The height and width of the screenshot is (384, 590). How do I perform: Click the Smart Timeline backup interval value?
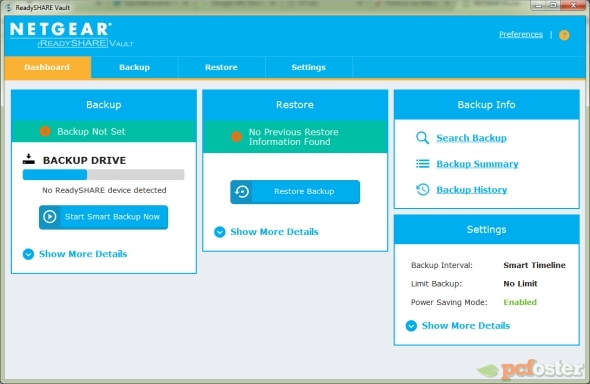pos(534,265)
